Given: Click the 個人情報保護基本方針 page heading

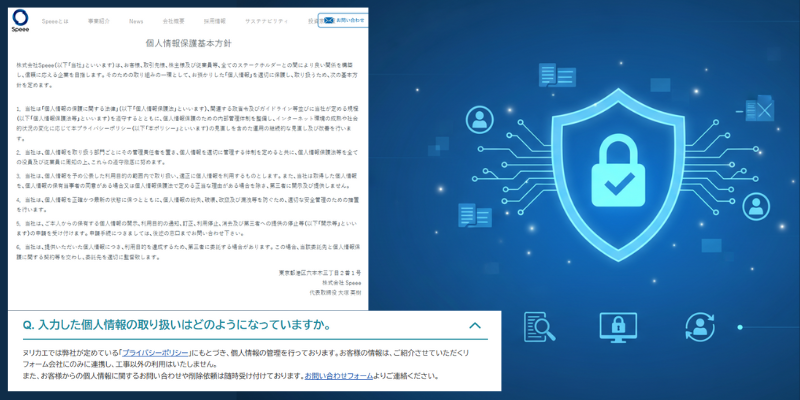Looking at the screenshot, I should pyautogui.click(x=188, y=43).
